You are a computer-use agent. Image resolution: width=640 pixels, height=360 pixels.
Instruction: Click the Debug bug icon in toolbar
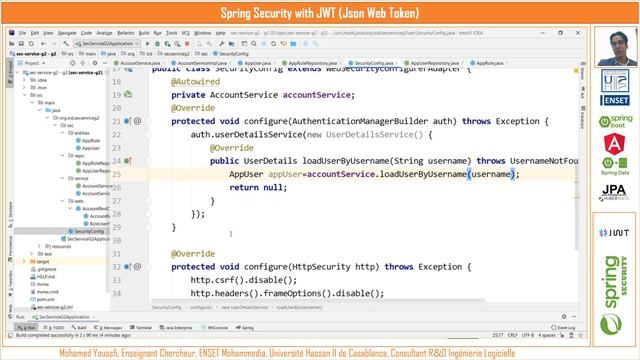click(157, 43)
